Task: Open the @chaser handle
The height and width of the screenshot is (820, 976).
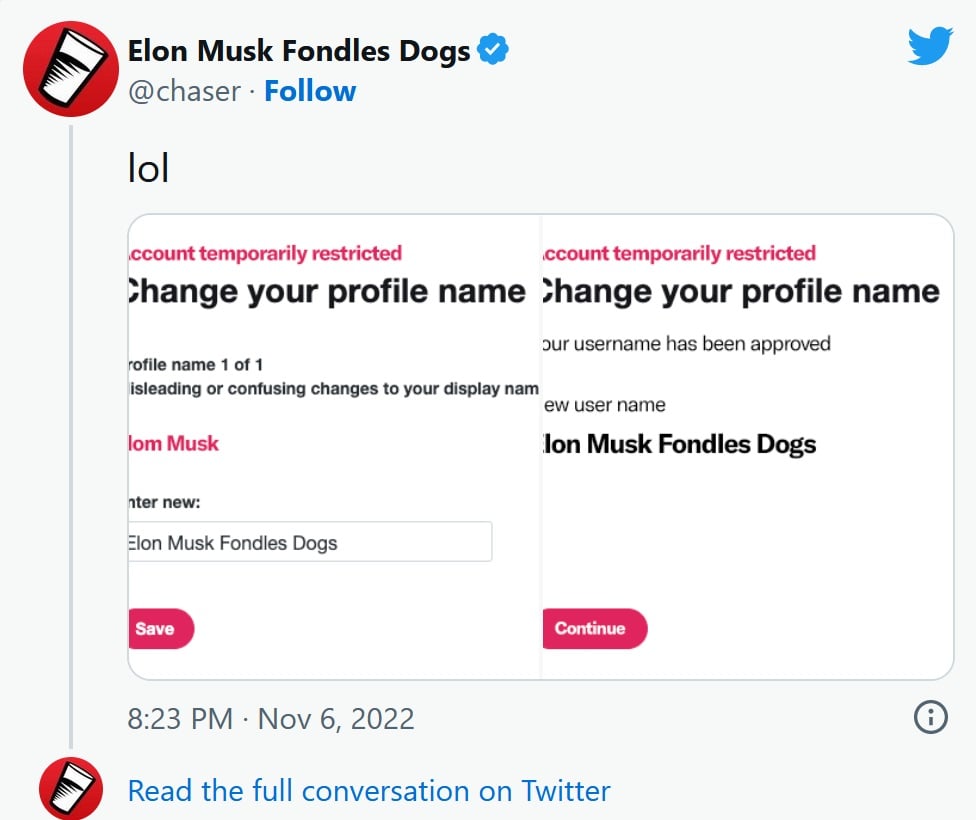Action: tap(184, 92)
